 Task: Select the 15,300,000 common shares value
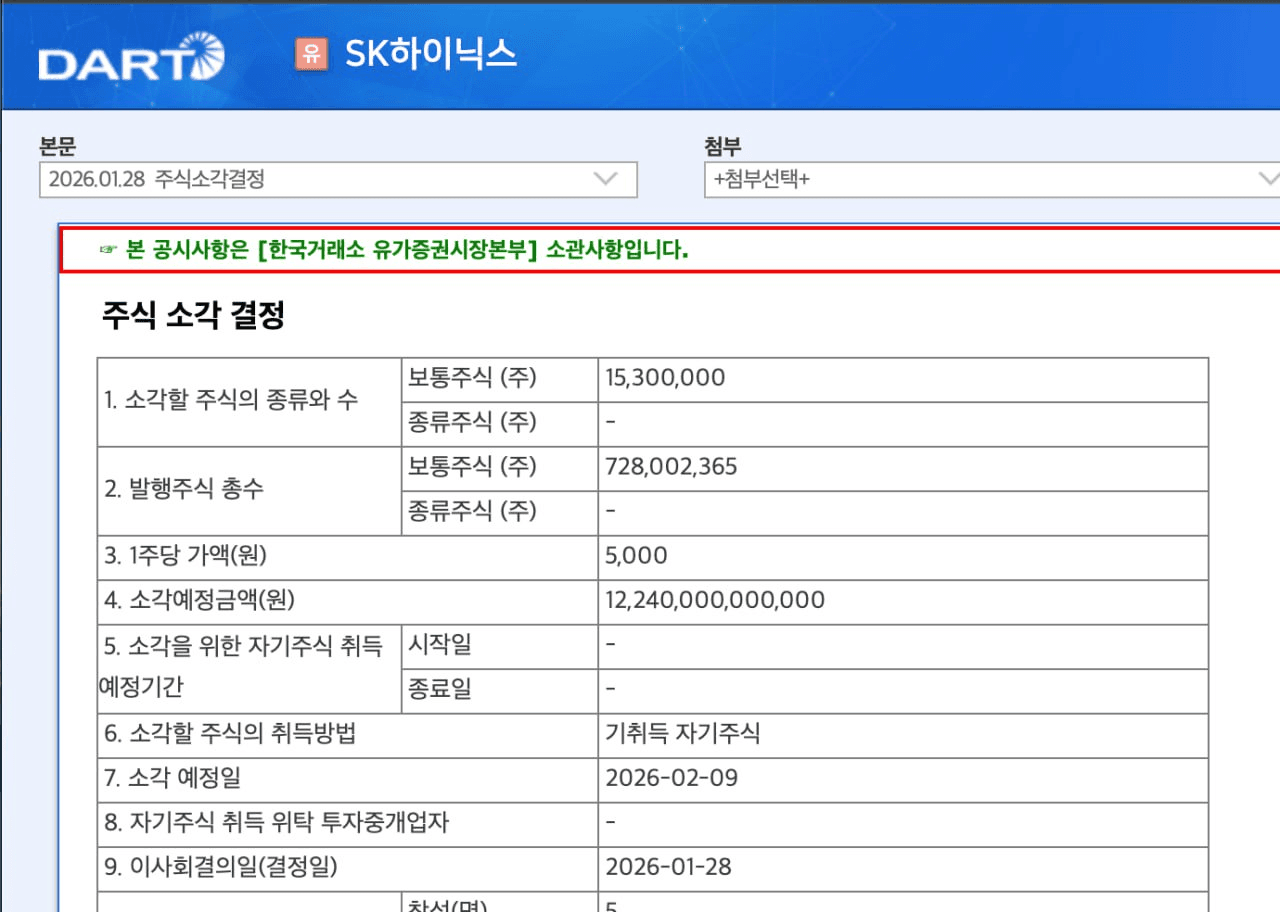pyautogui.click(x=665, y=378)
